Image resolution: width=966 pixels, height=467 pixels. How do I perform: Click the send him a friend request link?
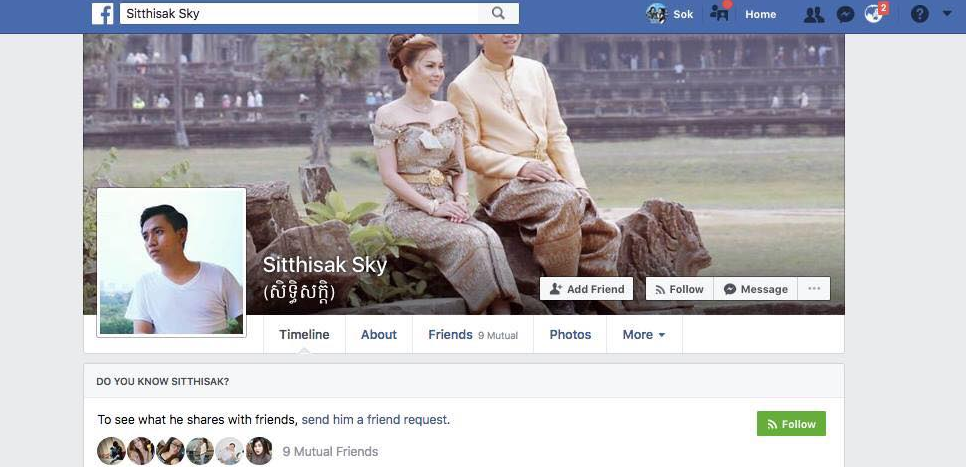375,420
